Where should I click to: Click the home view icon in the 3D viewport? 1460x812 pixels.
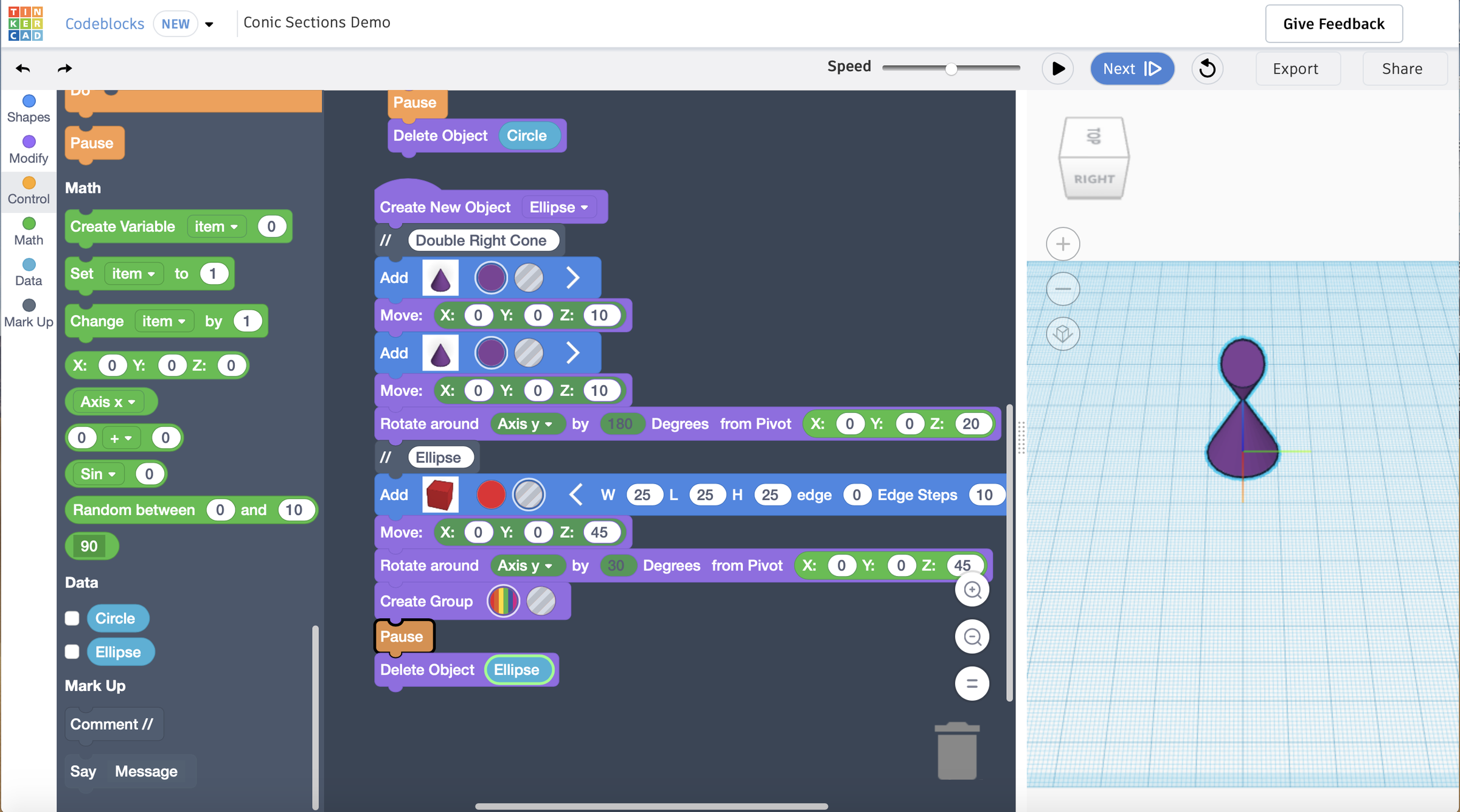click(1062, 333)
